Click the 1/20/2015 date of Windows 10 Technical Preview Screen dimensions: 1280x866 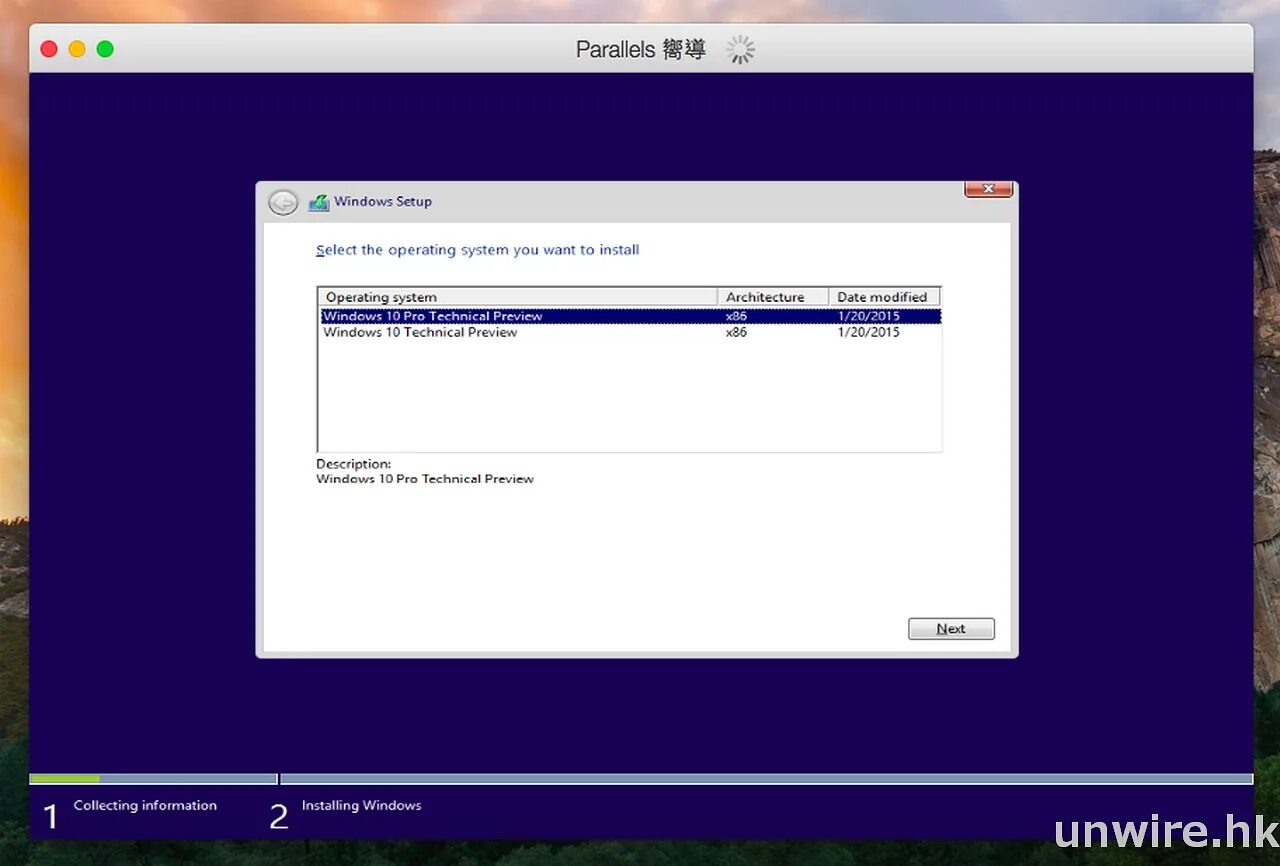pos(868,332)
